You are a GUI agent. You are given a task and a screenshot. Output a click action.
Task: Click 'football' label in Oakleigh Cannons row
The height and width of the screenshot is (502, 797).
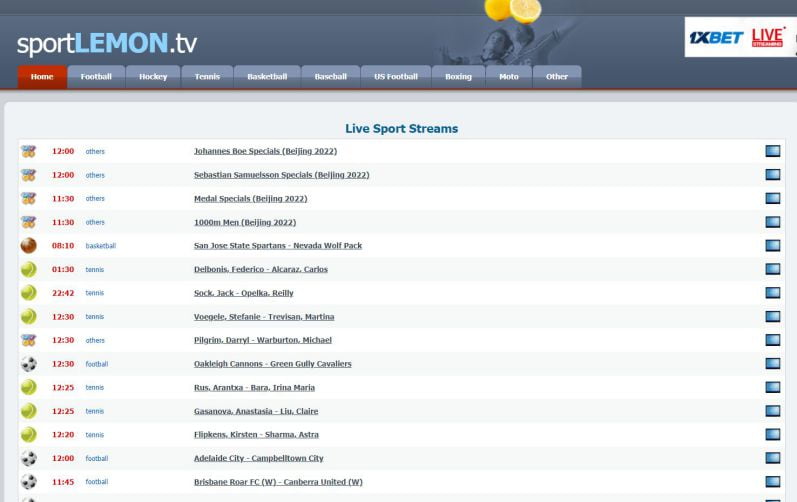pyautogui.click(x=97, y=364)
